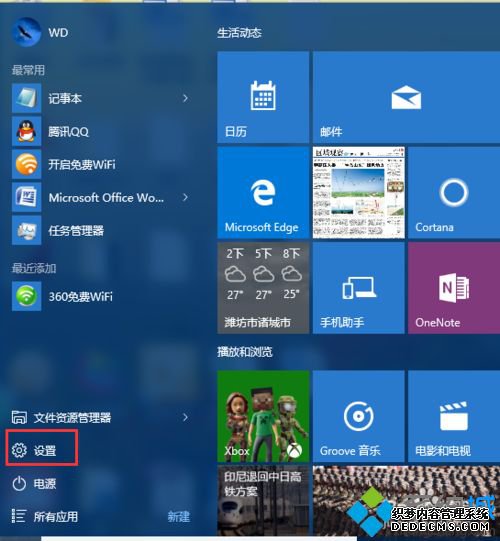Open Microsoft Office Word entry icon
Viewport: 500px width, 541px height.
coord(27,197)
